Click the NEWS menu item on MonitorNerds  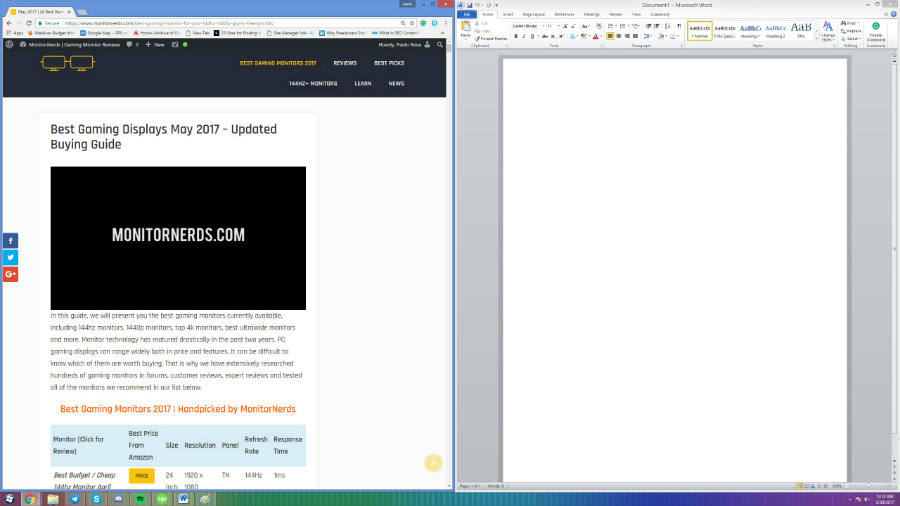coord(396,83)
